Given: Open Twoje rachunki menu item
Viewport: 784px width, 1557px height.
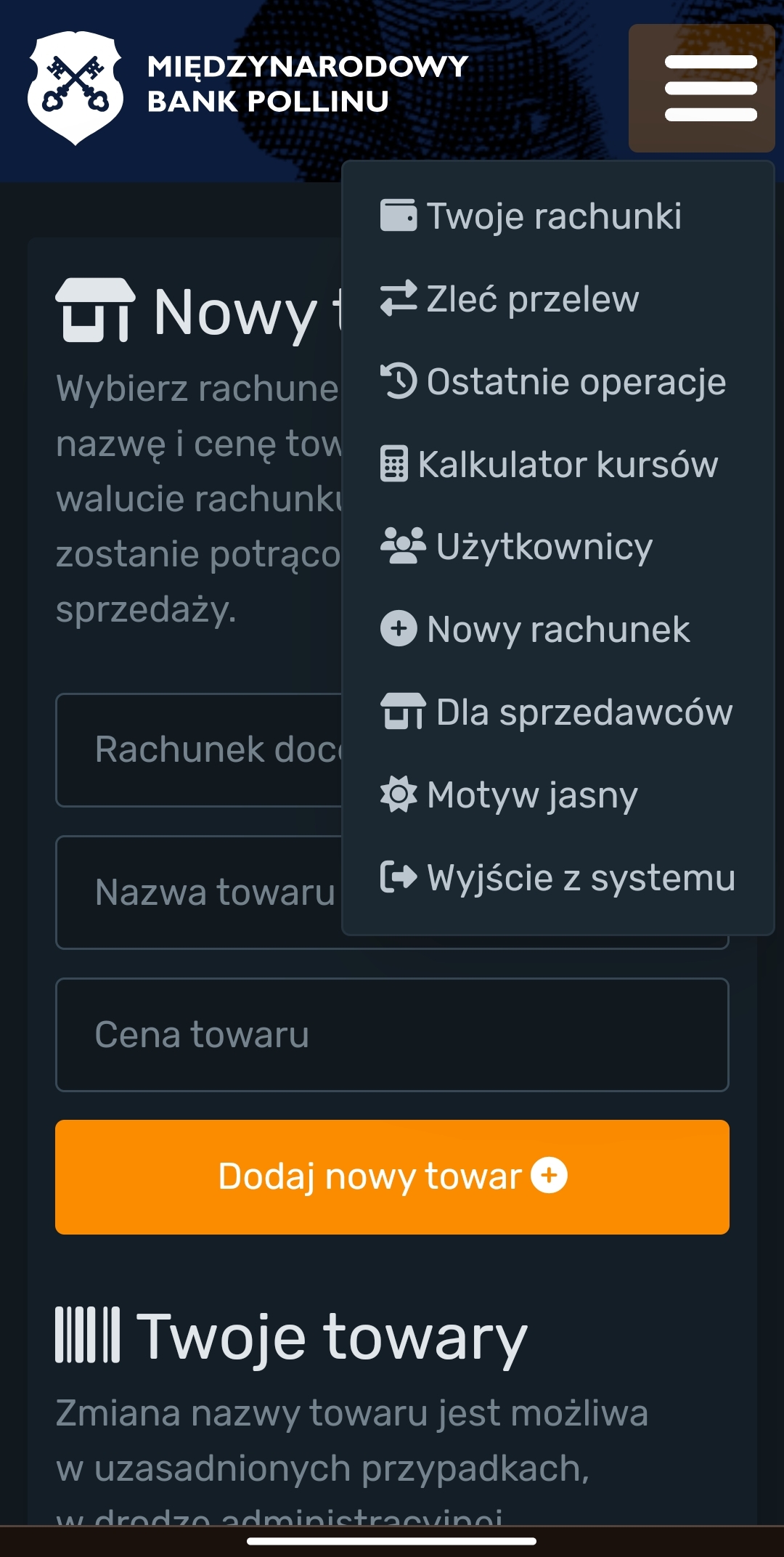Looking at the screenshot, I should 554,216.
